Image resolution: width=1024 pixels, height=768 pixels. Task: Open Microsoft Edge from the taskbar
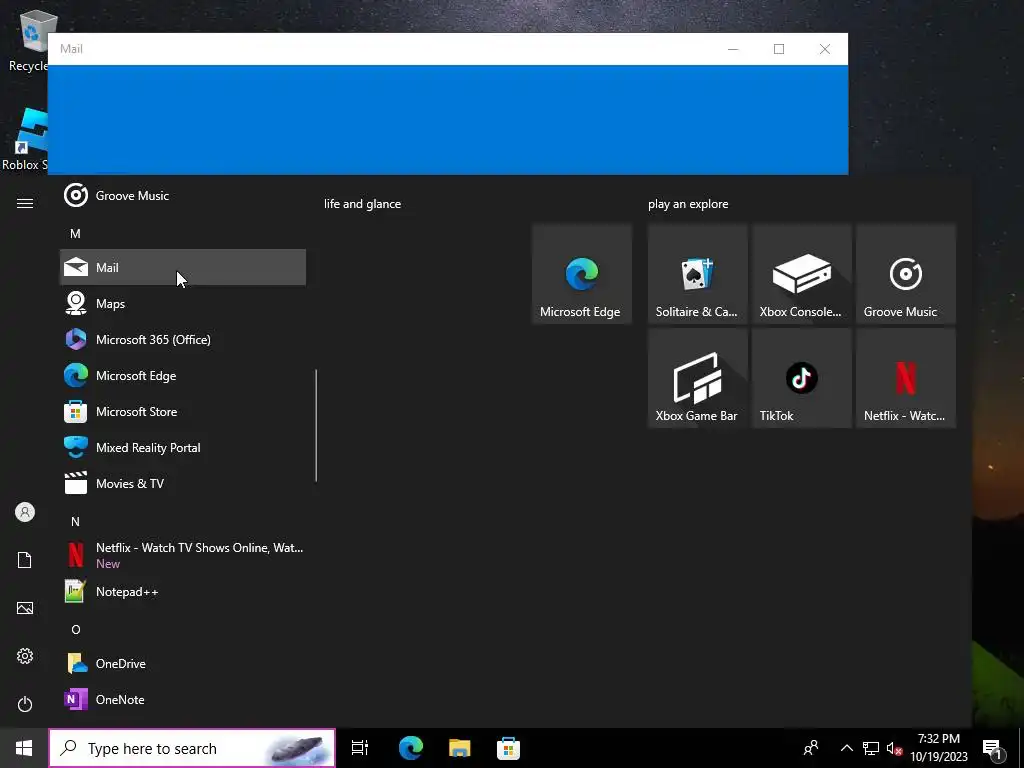411,748
